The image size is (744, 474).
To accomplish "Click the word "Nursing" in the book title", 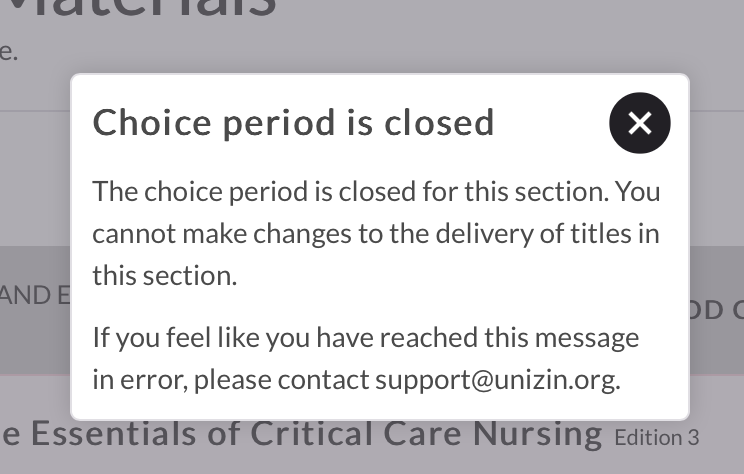I will [538, 436].
